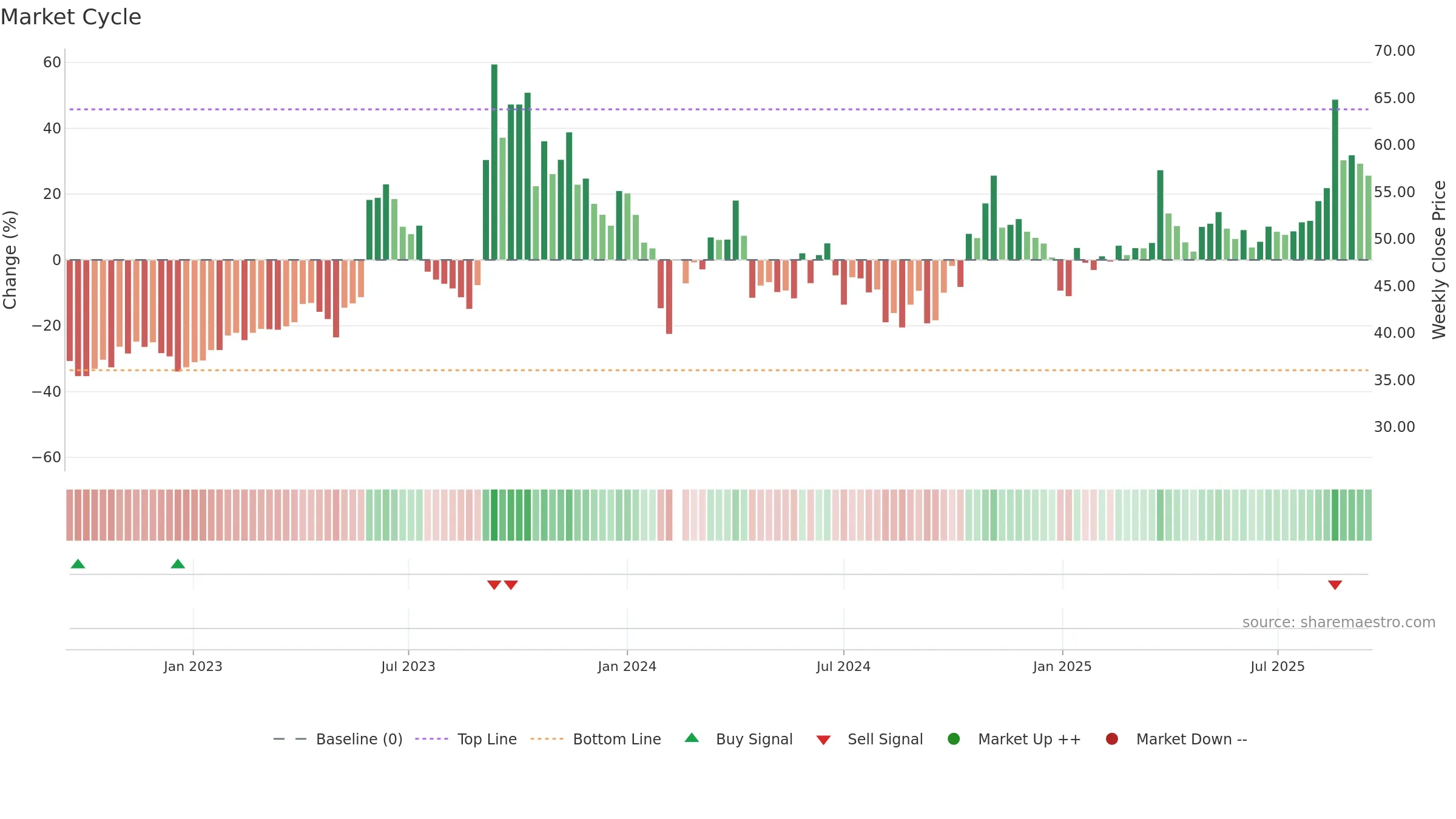Click the Market Down -- legend label
This screenshot has width=1456, height=819.
[1191, 739]
